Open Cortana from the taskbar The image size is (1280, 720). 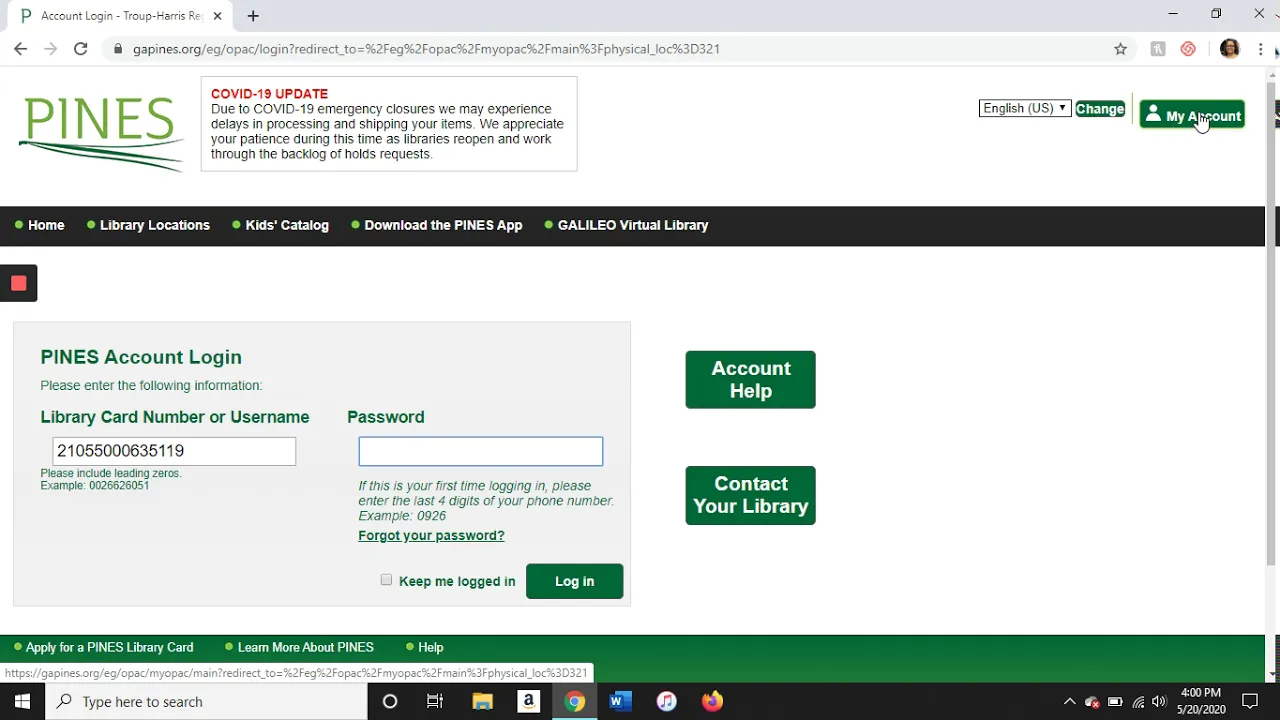coord(390,701)
